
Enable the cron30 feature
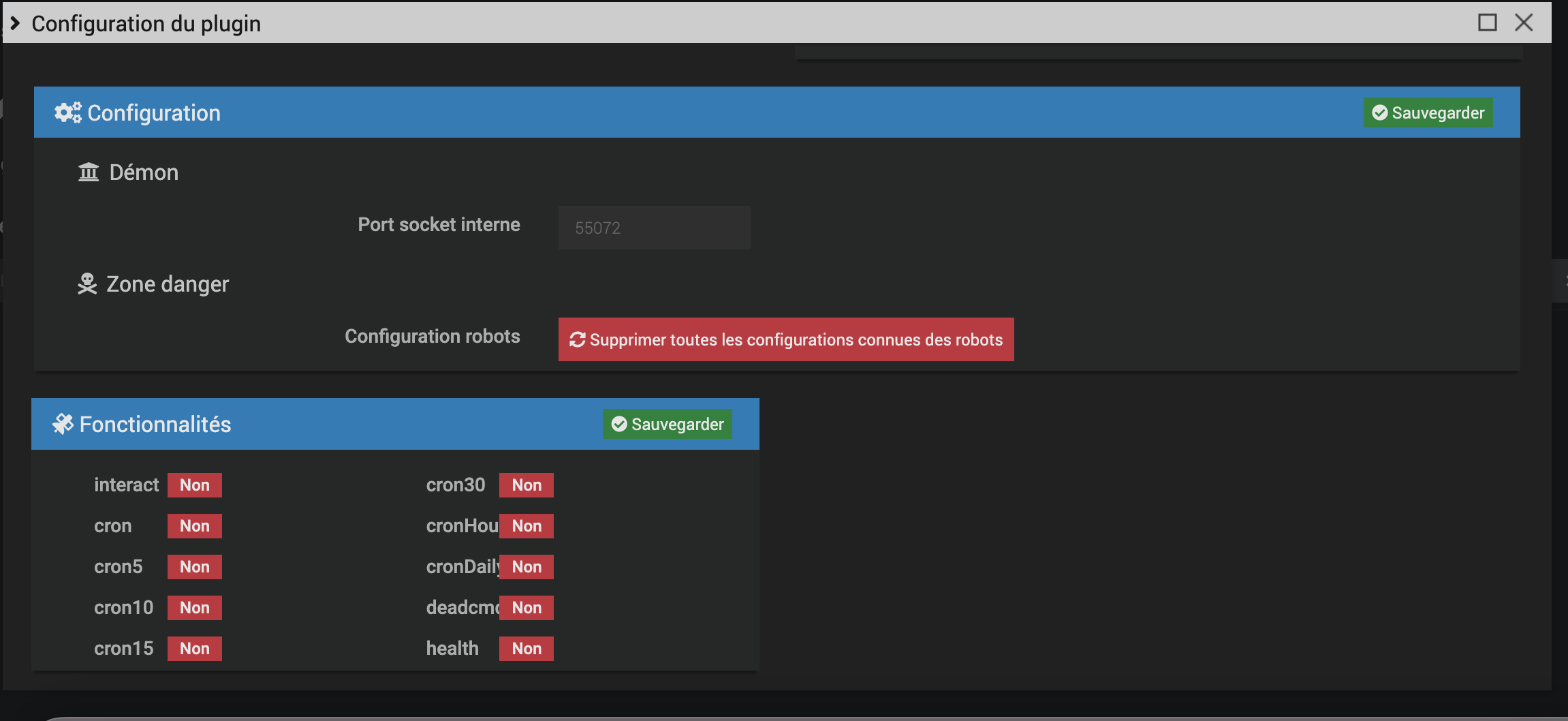tap(527, 485)
